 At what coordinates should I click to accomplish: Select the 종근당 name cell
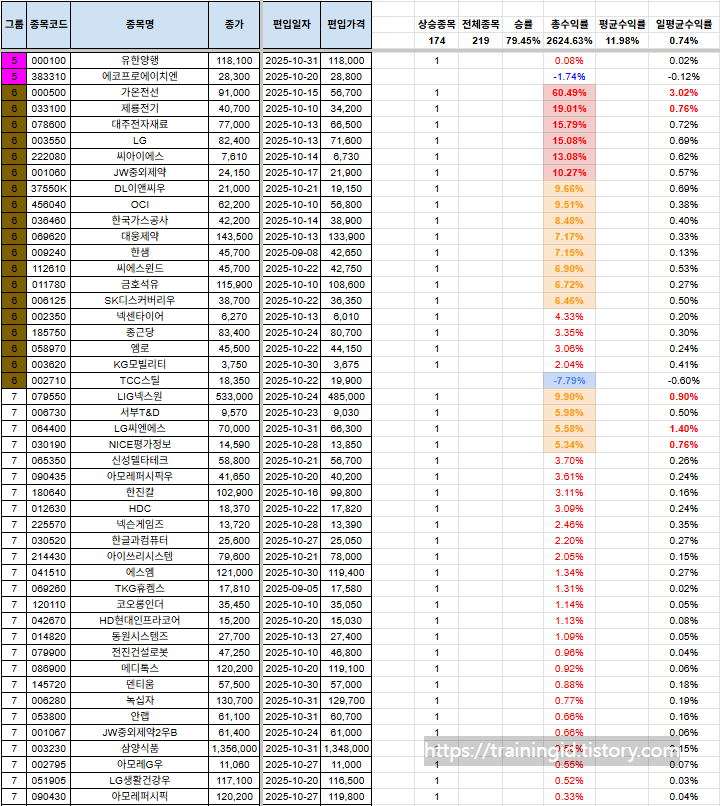pos(139,333)
